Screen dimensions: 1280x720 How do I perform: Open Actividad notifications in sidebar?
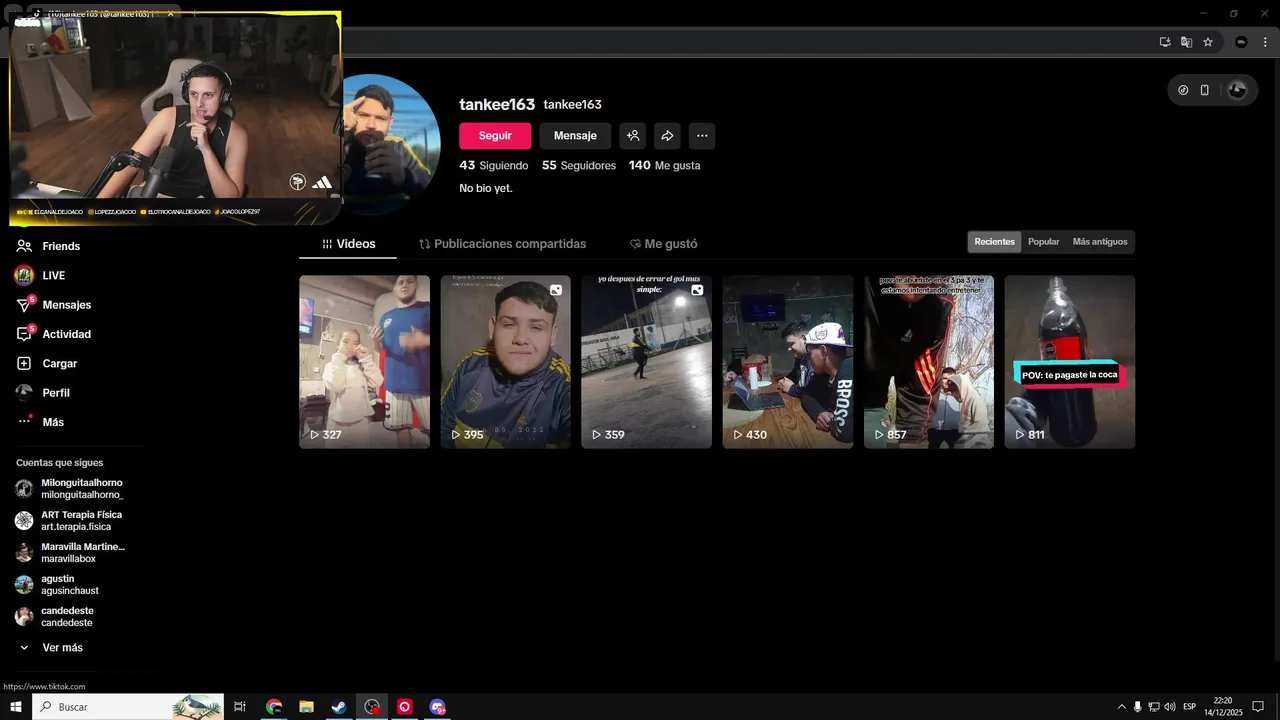point(66,334)
